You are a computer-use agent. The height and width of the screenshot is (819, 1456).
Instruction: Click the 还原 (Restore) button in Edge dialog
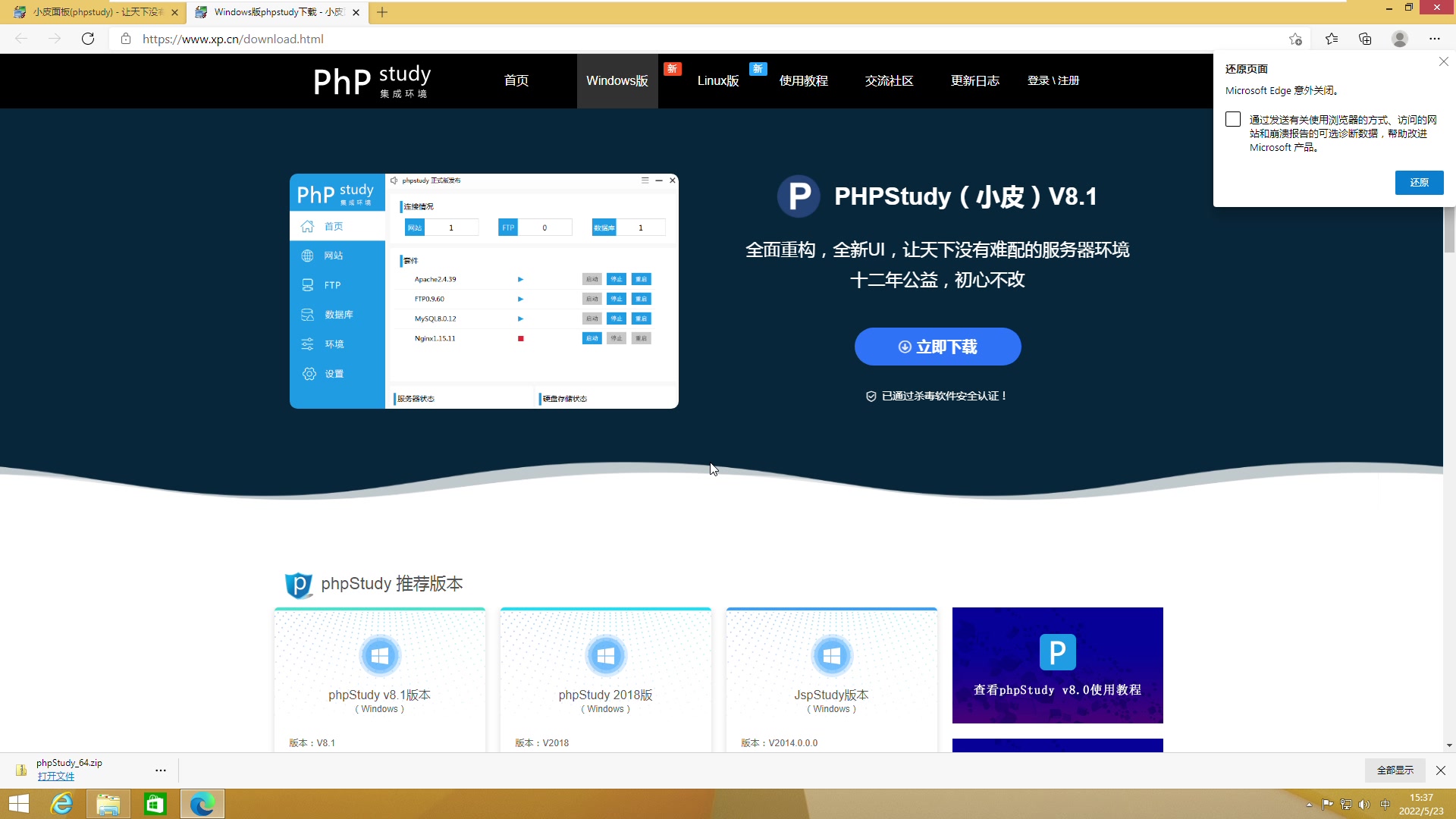pos(1420,181)
